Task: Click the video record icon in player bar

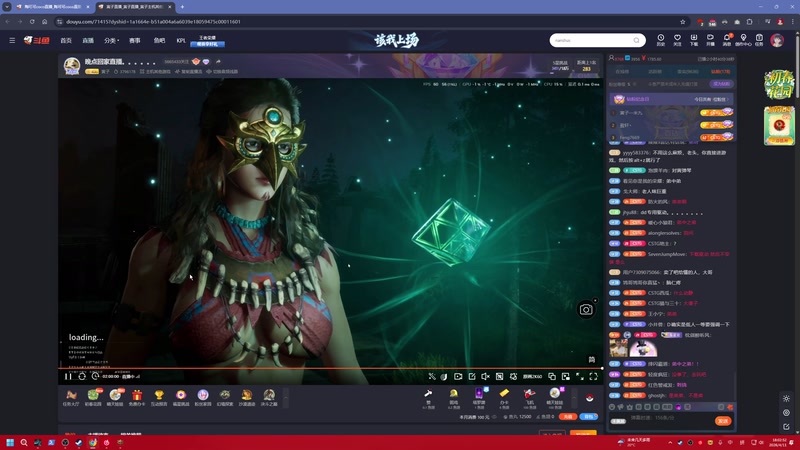Action: pyautogui.click(x=458, y=377)
